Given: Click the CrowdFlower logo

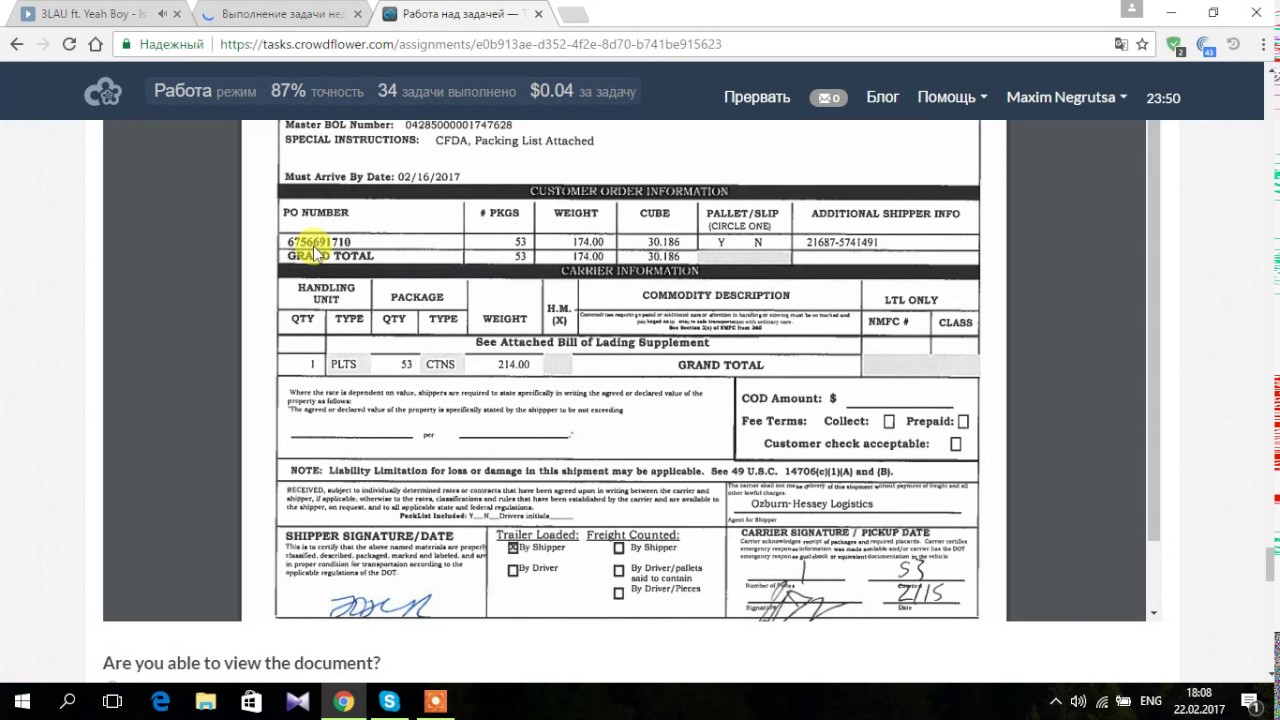Looking at the screenshot, I should click(102, 94).
